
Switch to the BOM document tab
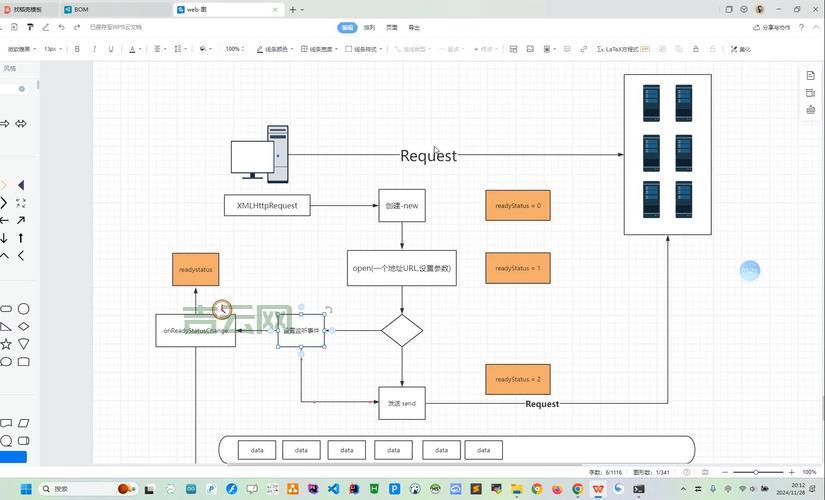point(81,9)
